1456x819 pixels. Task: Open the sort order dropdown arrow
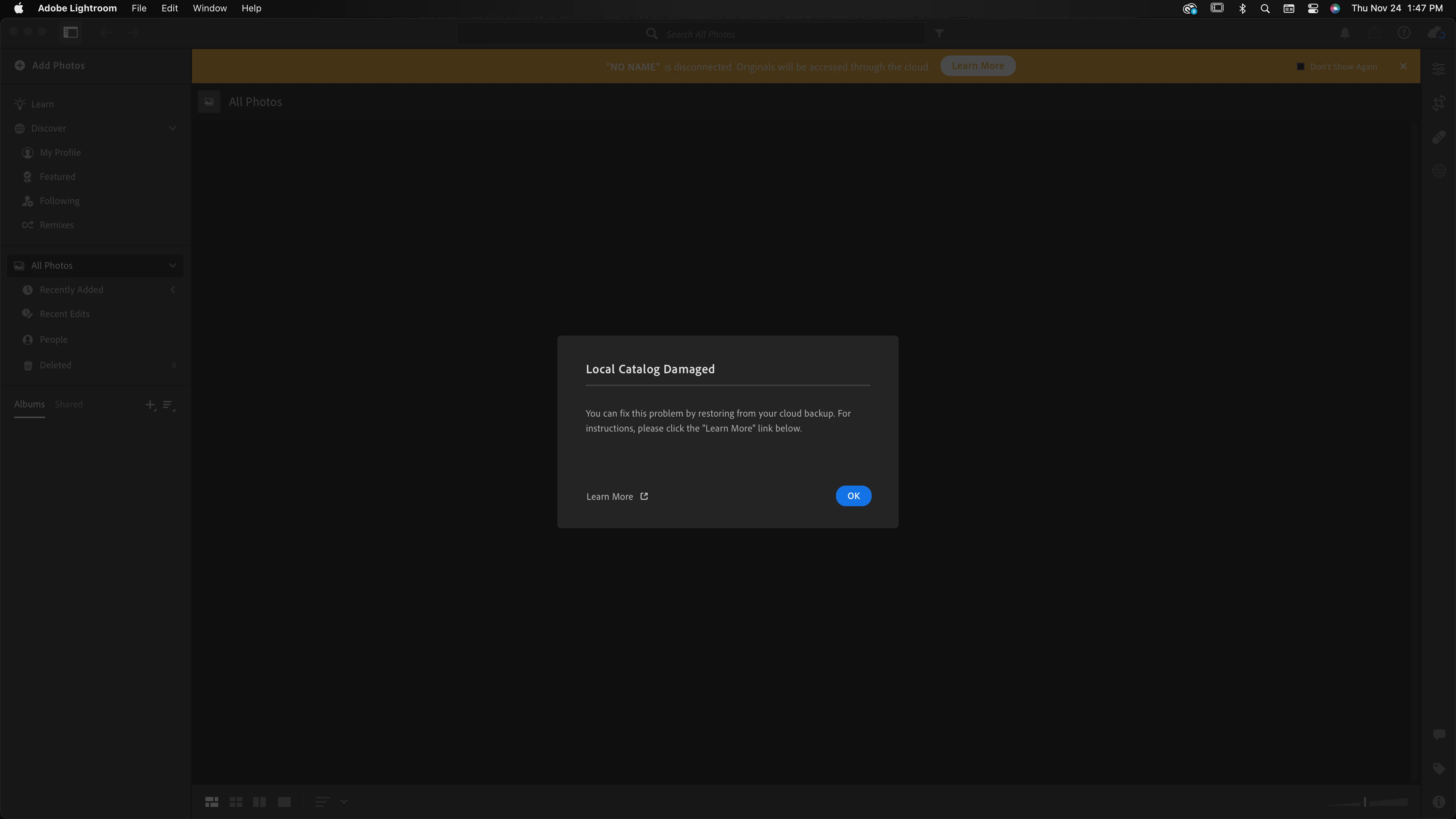pos(344,802)
